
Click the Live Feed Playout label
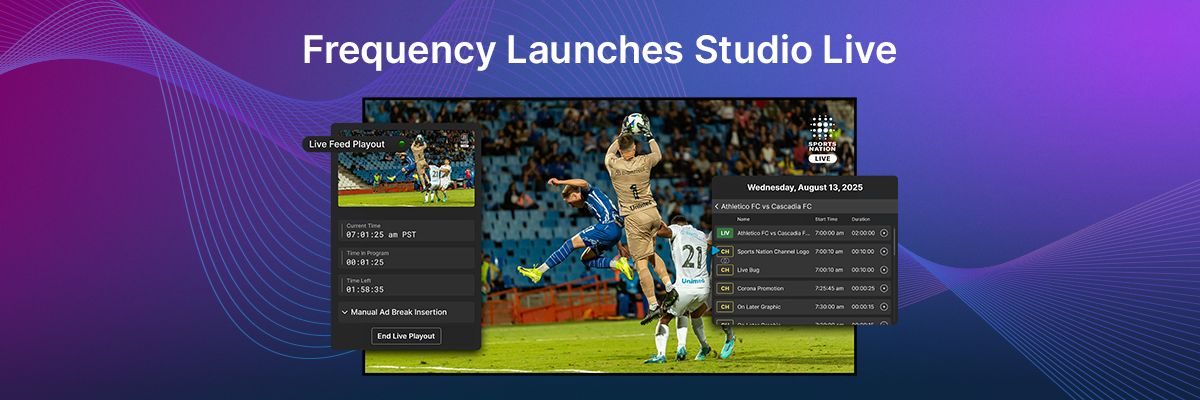(x=347, y=144)
